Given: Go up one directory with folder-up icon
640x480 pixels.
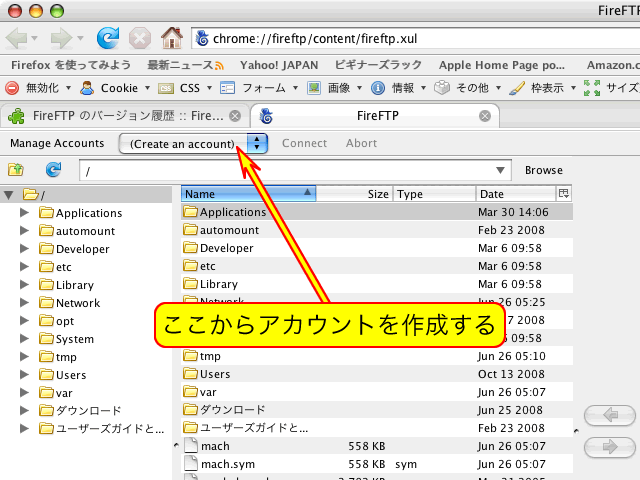Looking at the screenshot, I should pyautogui.click(x=16, y=169).
